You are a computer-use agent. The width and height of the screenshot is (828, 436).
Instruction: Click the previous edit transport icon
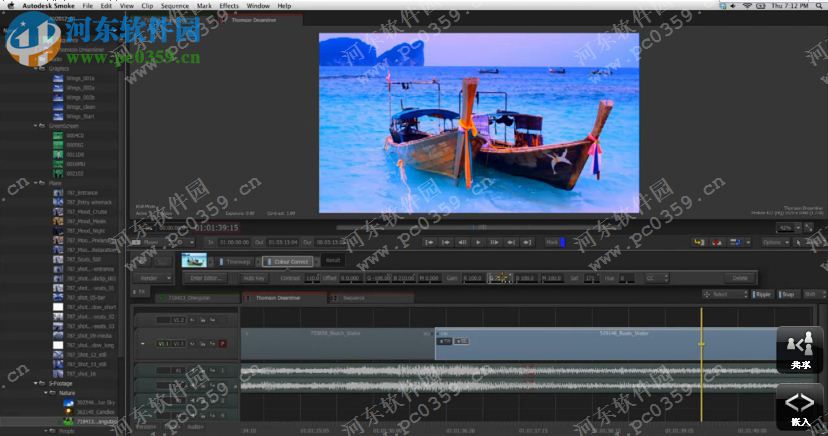point(446,242)
